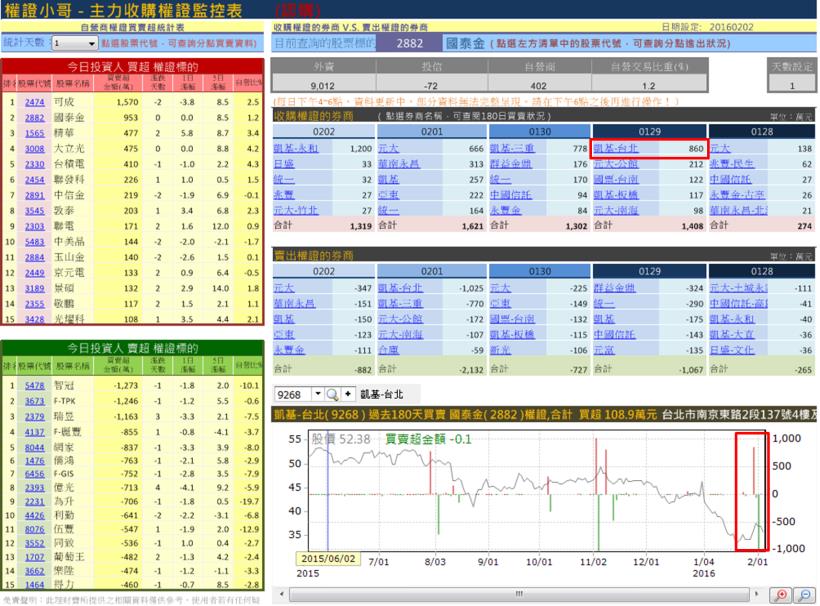Click the magnifier search icon beside 9268
The image size is (820, 606).
pos(332,394)
